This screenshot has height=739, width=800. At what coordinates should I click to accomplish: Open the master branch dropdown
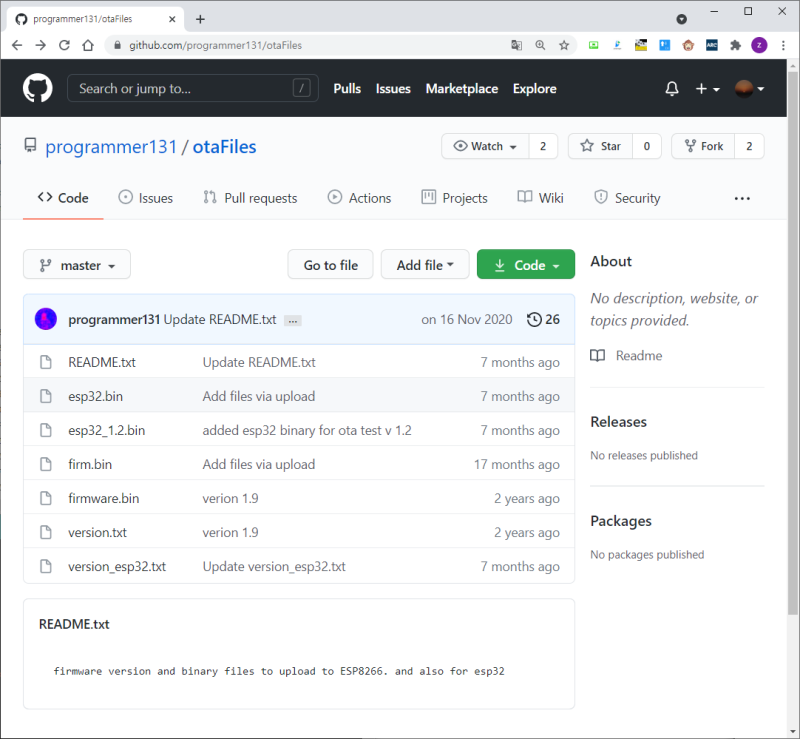76,264
